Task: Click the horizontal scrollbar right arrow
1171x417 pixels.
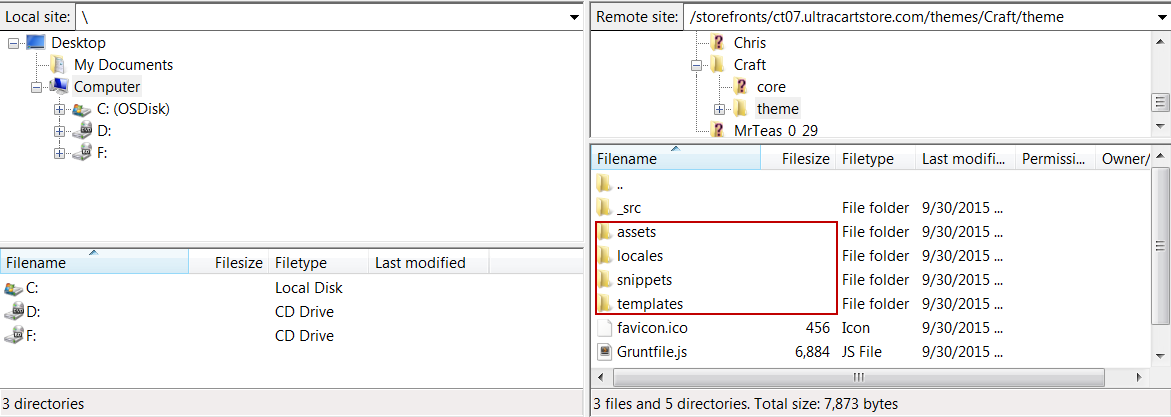Action: point(1140,377)
